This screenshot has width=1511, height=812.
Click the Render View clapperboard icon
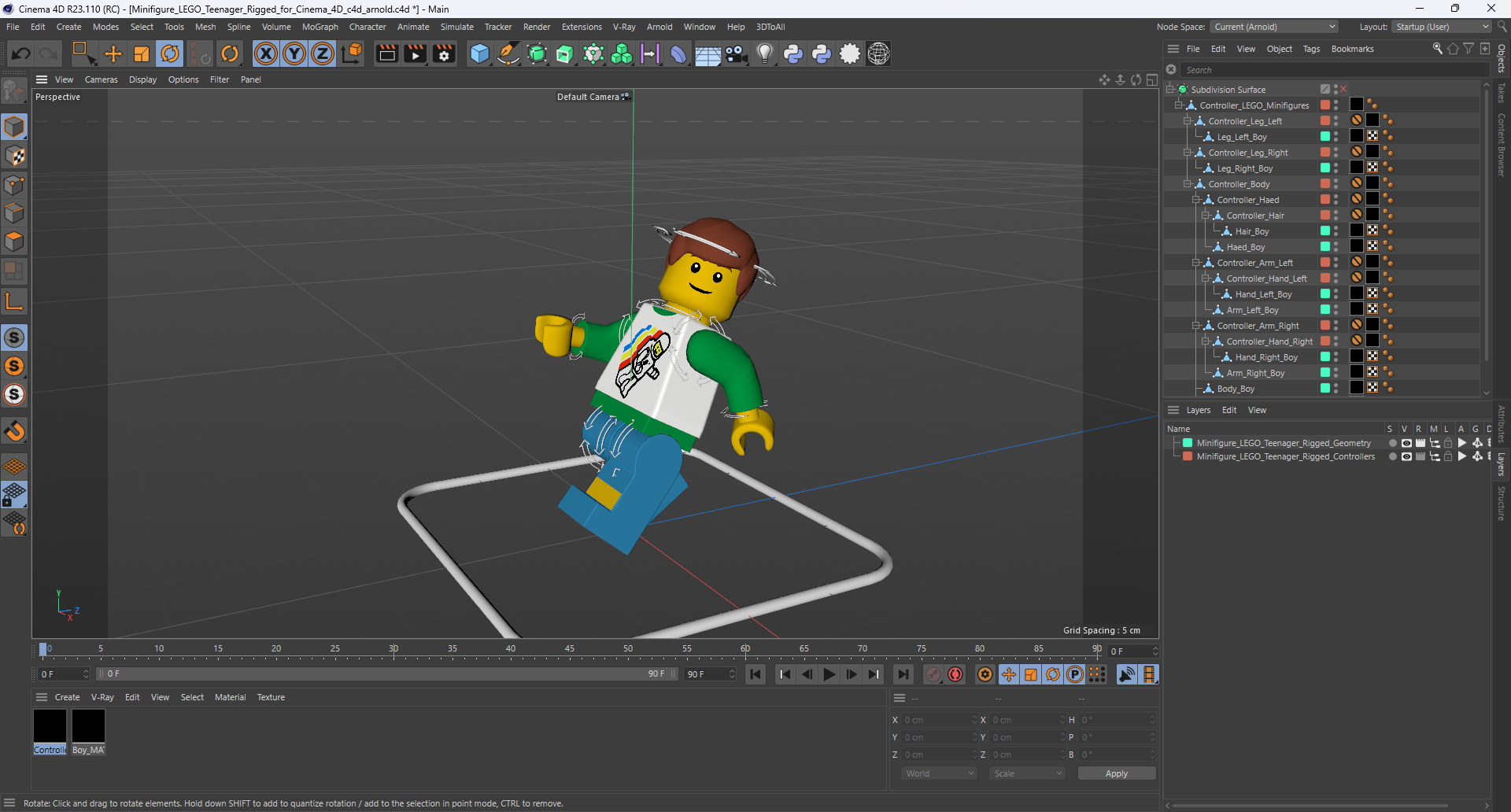click(386, 54)
